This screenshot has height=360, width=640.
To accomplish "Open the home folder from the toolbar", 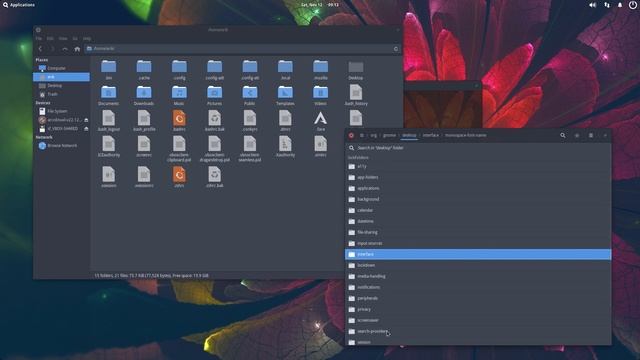I will (x=77, y=49).
